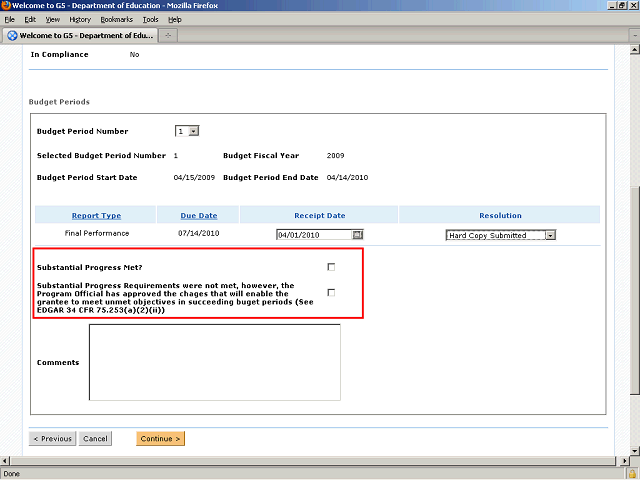Viewport: 640px width, 480px height.
Task: Open the Tools menu
Action: 150,20
